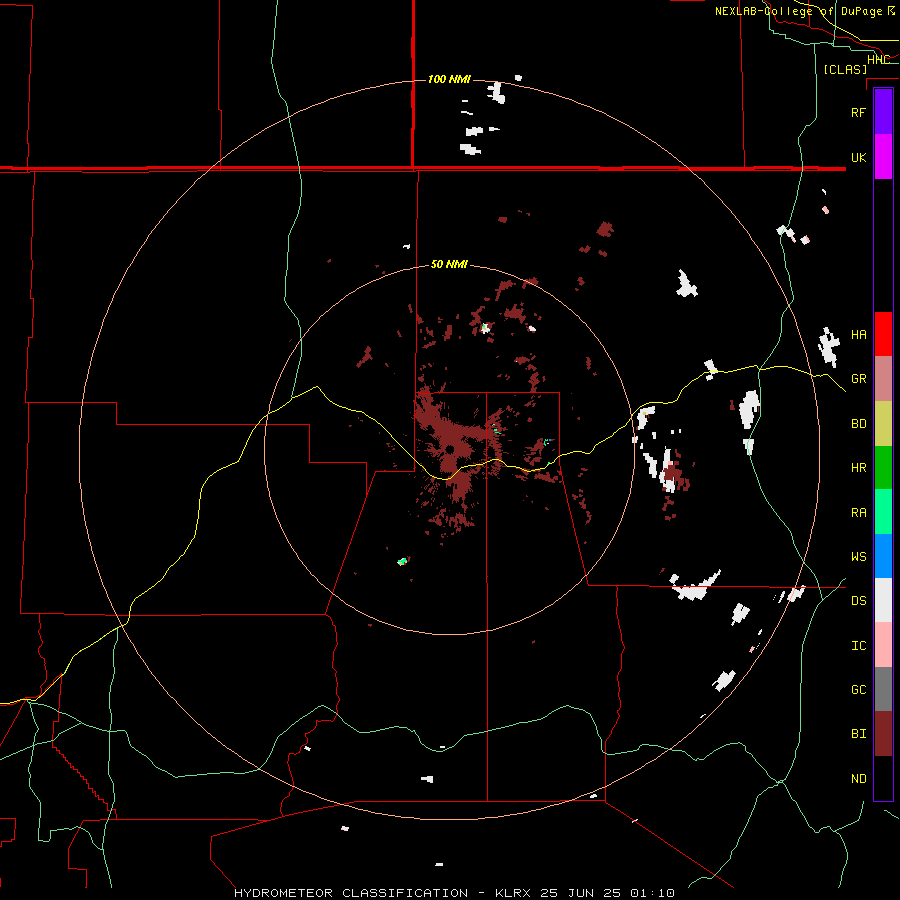Click the white DS legend swatch
This screenshot has height=900, width=900.
pyautogui.click(x=883, y=600)
